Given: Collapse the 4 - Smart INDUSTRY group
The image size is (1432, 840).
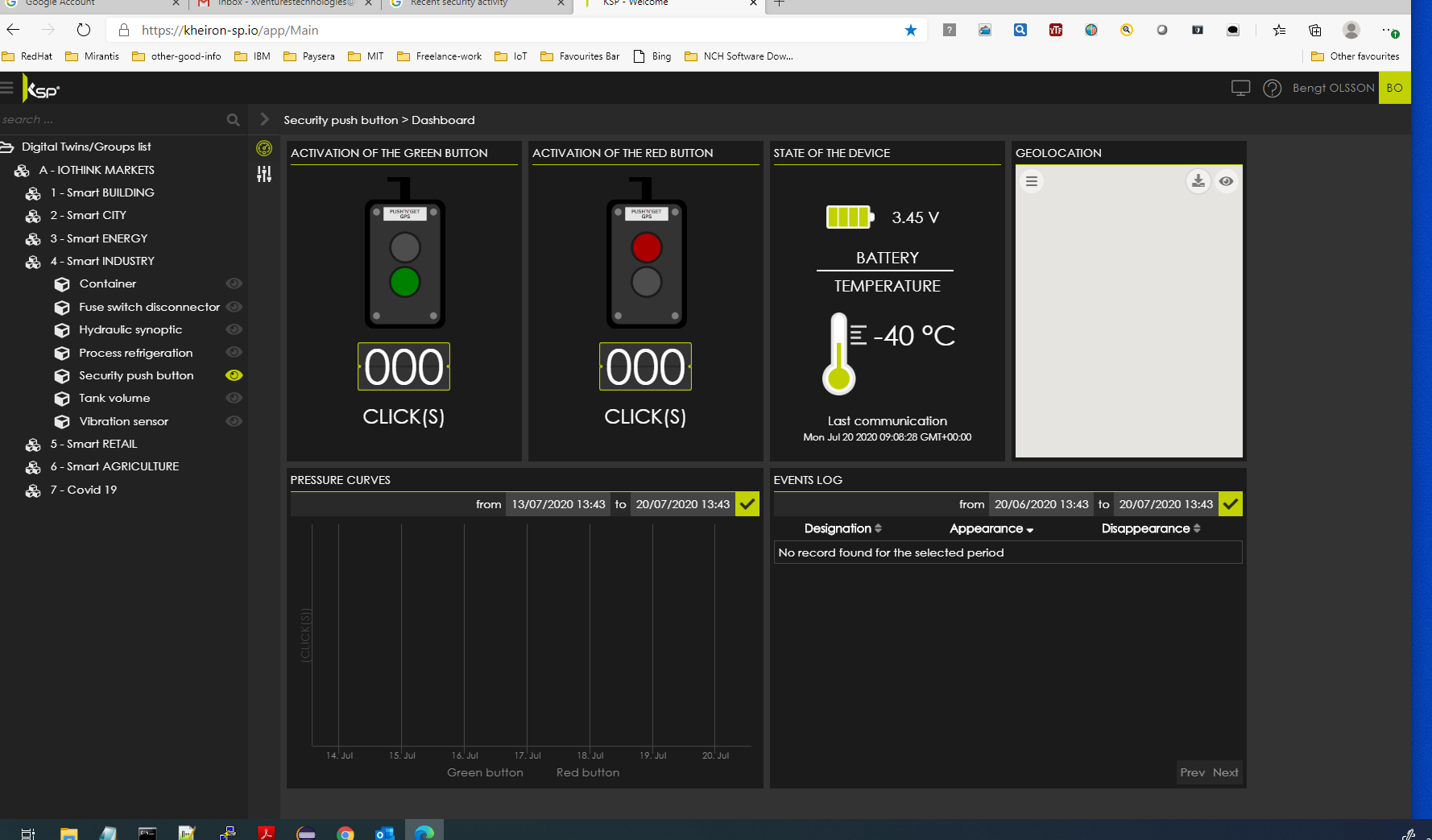Looking at the screenshot, I should pos(101,262).
